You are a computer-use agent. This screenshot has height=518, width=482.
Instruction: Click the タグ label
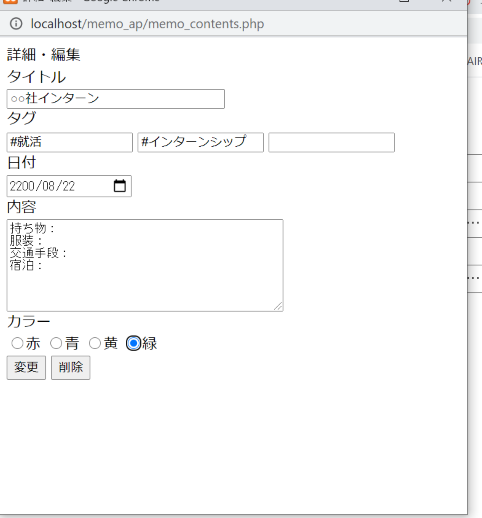coord(21,118)
